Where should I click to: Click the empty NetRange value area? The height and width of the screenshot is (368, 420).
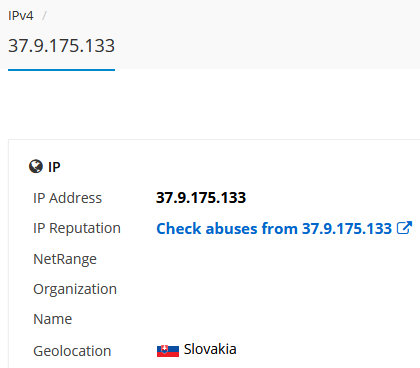pos(283,259)
